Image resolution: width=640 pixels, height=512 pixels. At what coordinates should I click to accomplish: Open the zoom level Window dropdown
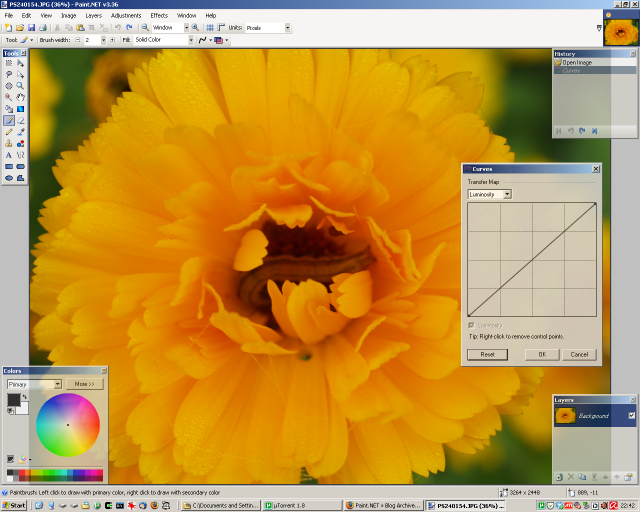(186, 28)
